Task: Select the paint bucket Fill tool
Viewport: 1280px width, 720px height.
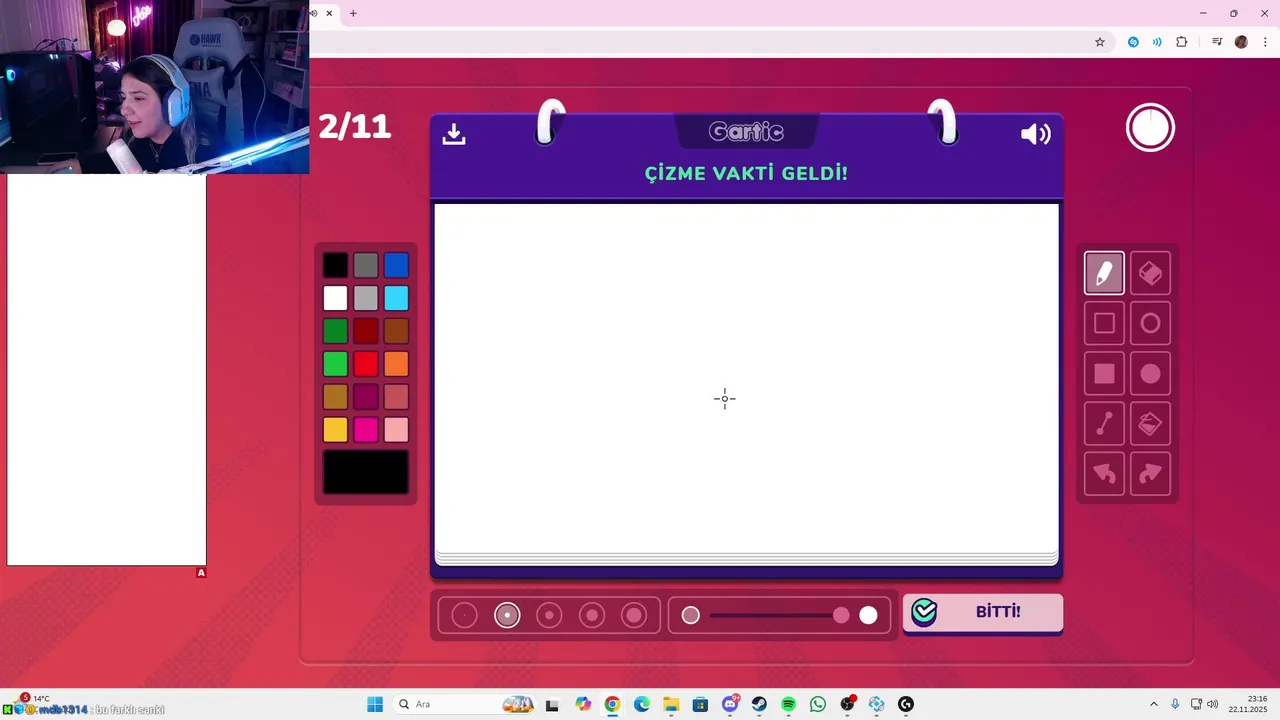Action: 1150,424
